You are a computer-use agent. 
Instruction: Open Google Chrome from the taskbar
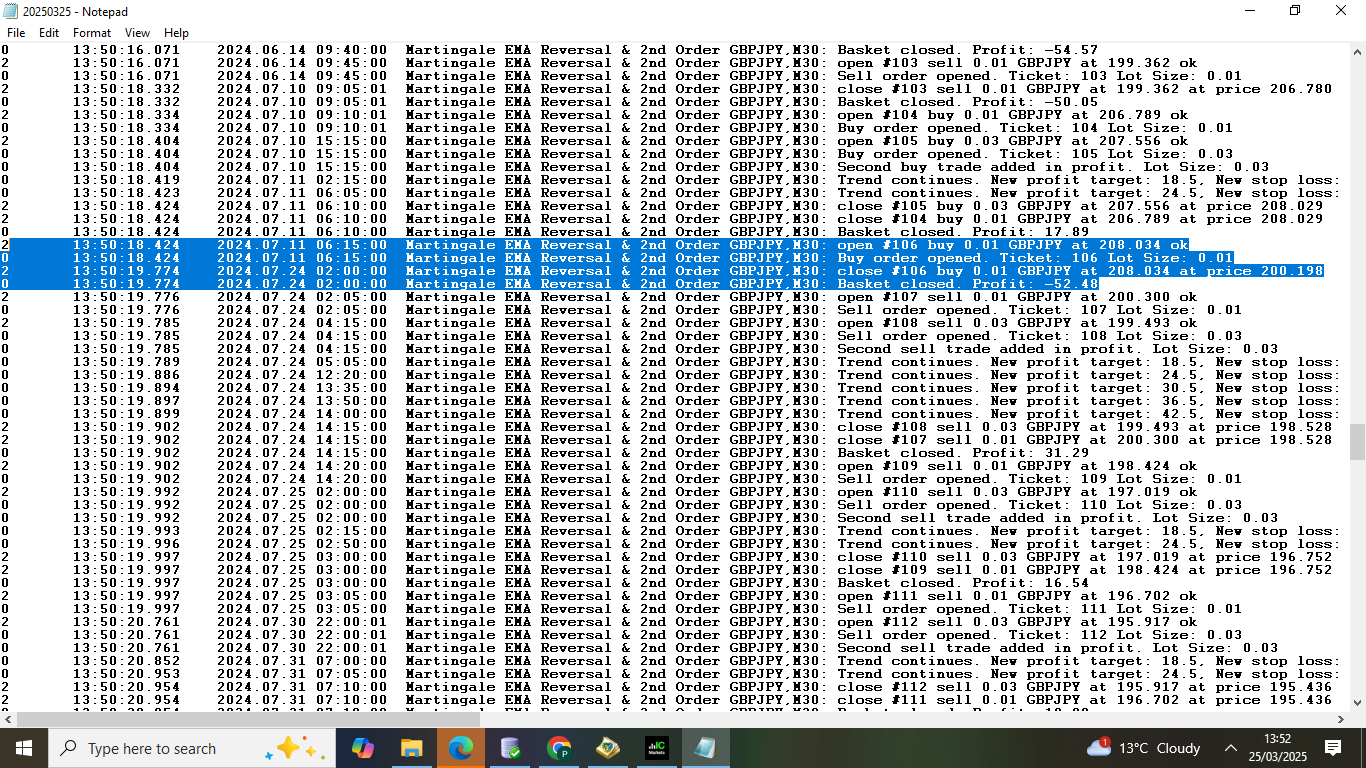558,748
